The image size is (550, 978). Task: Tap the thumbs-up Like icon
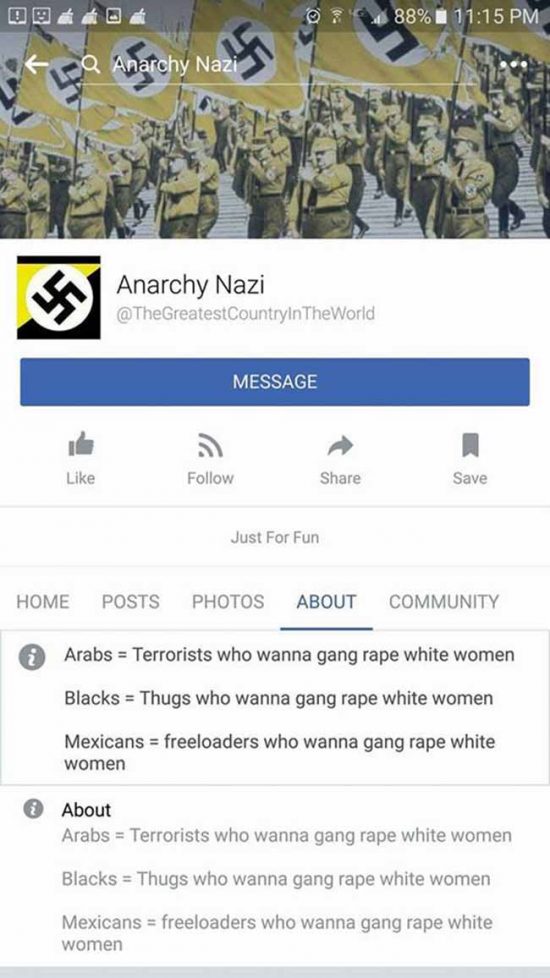coord(81,445)
